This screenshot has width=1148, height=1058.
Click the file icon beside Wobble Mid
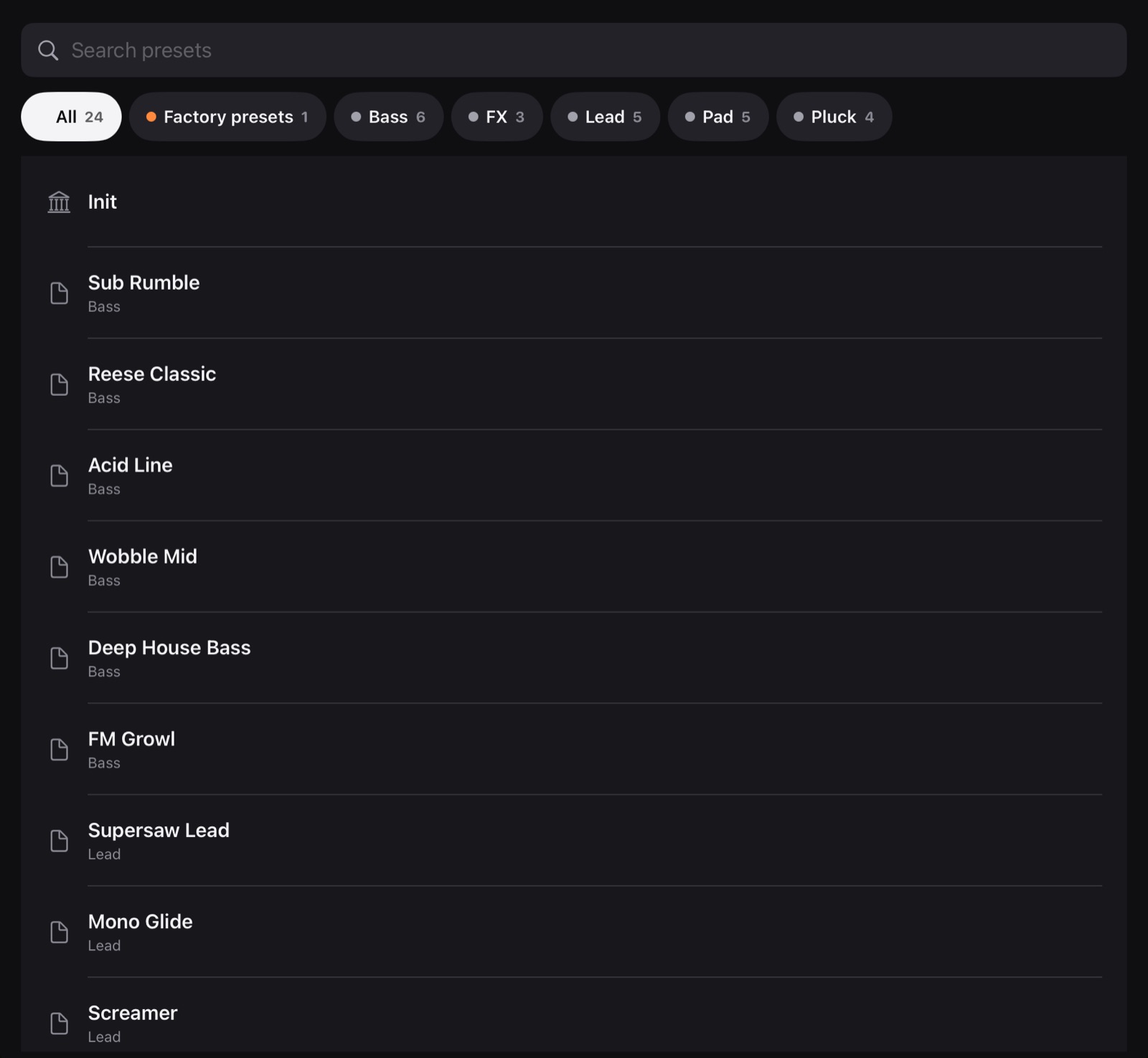click(x=59, y=567)
